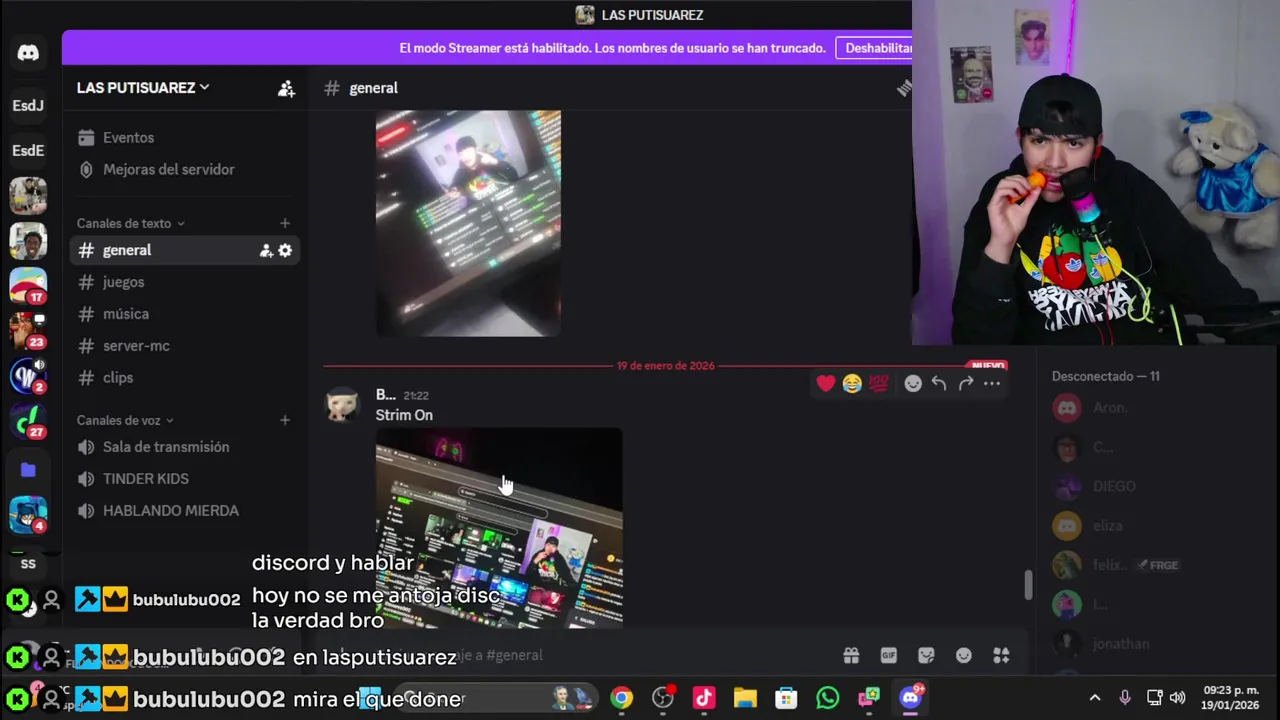Open the Strim On image attachment

pos(499,528)
